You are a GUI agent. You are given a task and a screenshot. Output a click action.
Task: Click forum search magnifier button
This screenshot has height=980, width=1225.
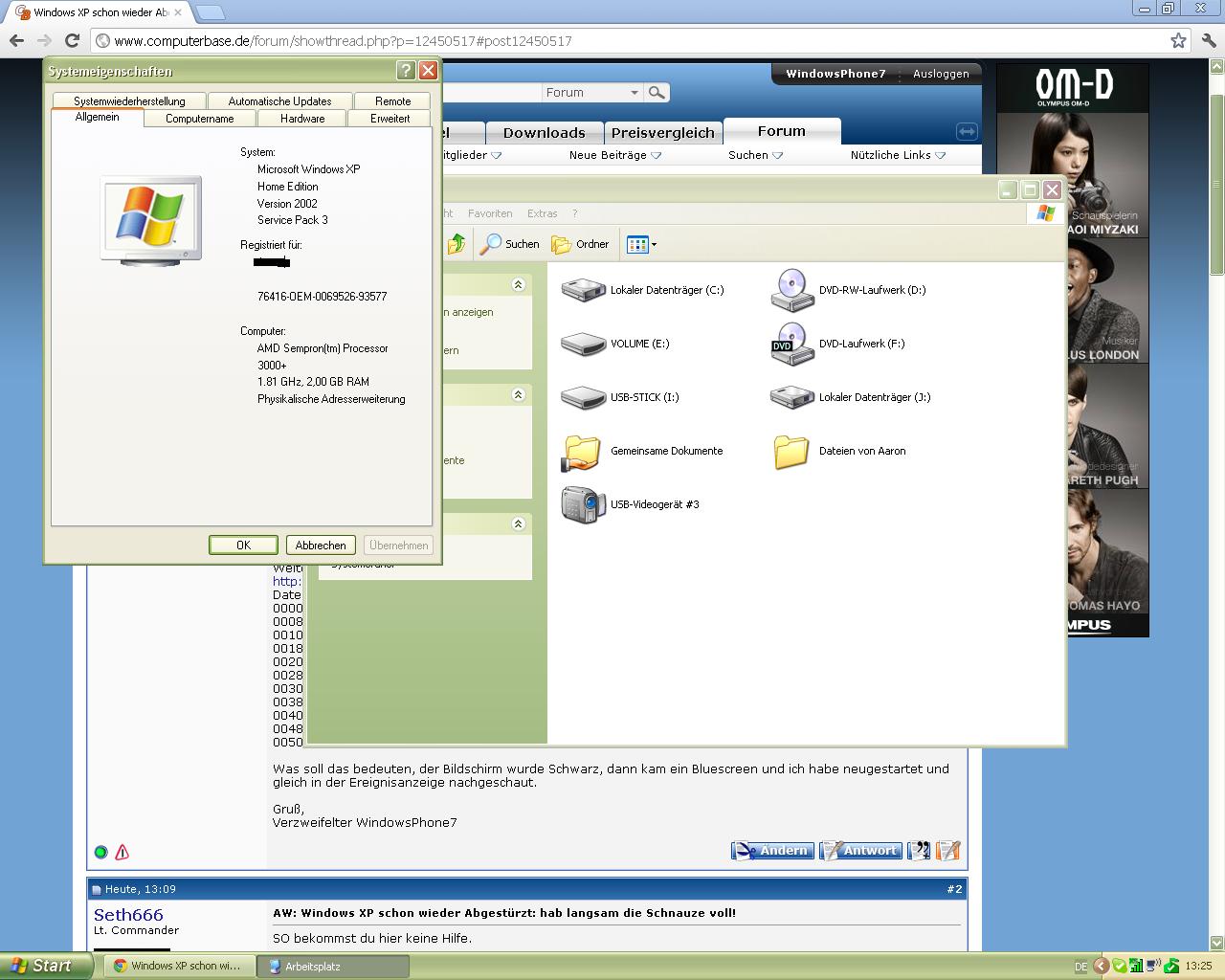pos(657,93)
